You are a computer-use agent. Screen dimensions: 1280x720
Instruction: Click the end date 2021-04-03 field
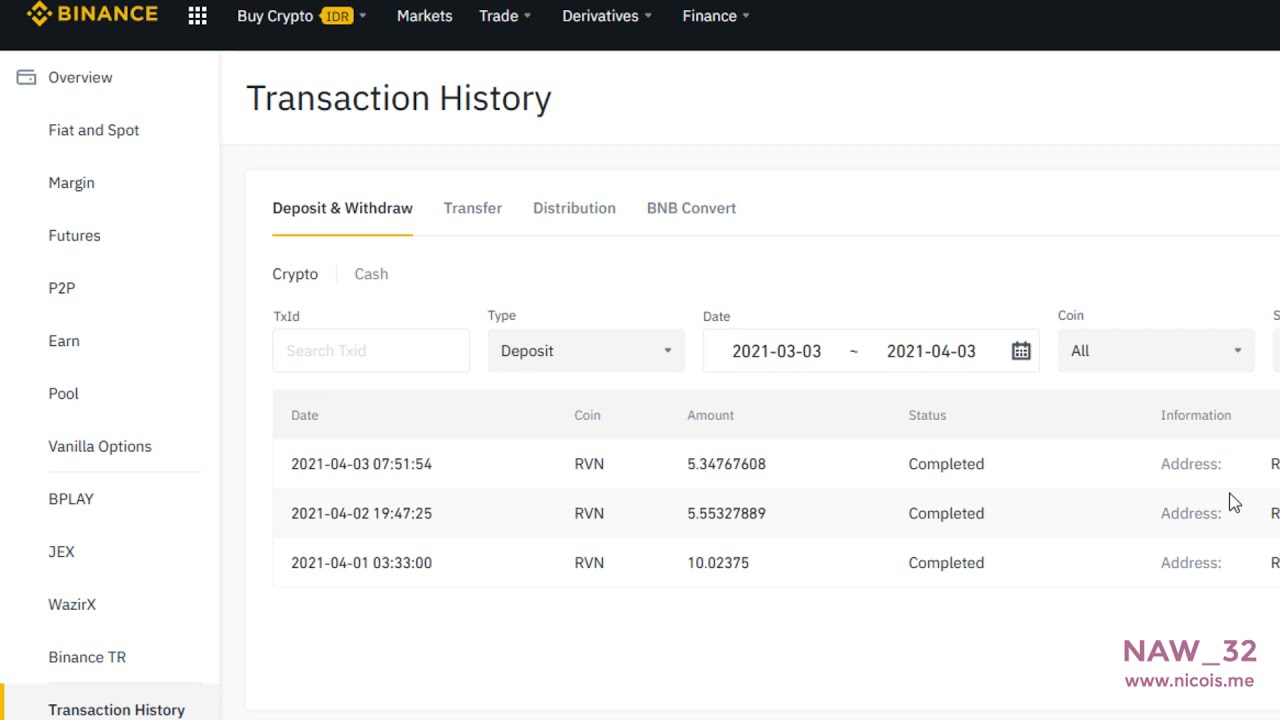(931, 351)
